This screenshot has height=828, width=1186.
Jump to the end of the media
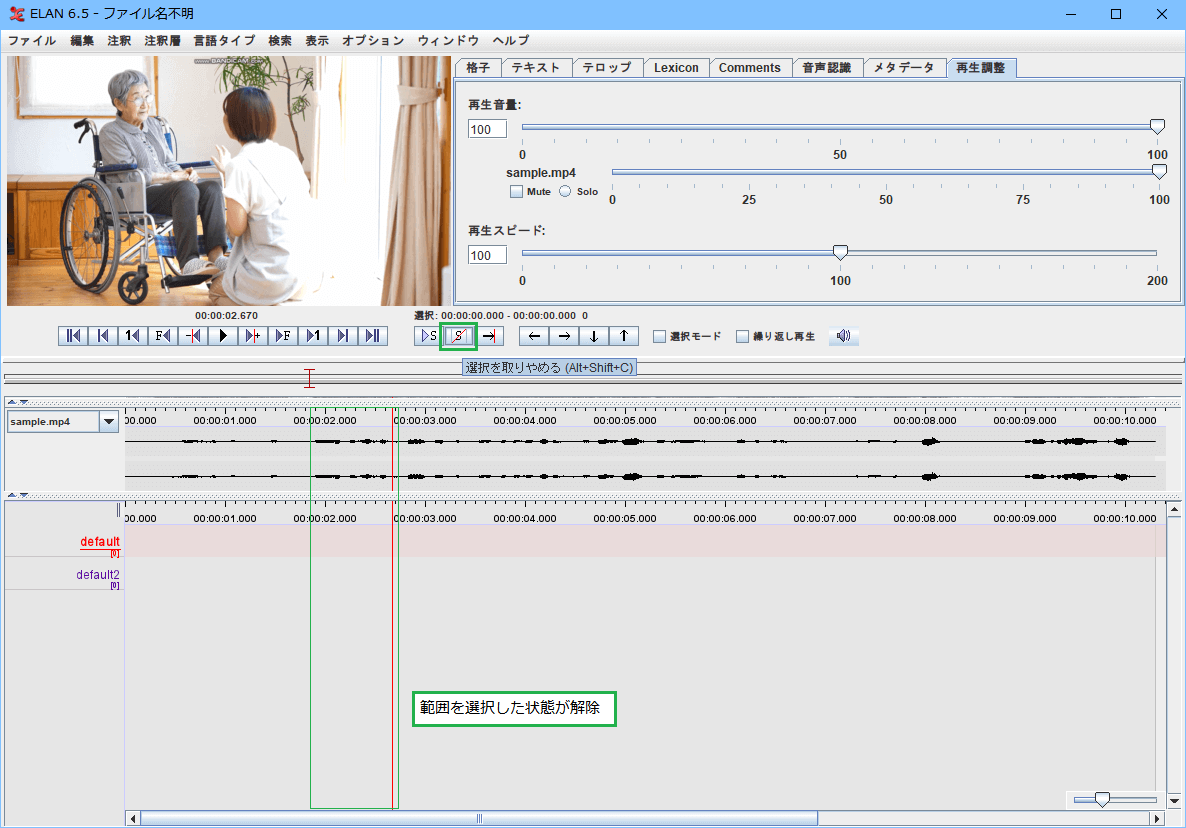point(373,336)
